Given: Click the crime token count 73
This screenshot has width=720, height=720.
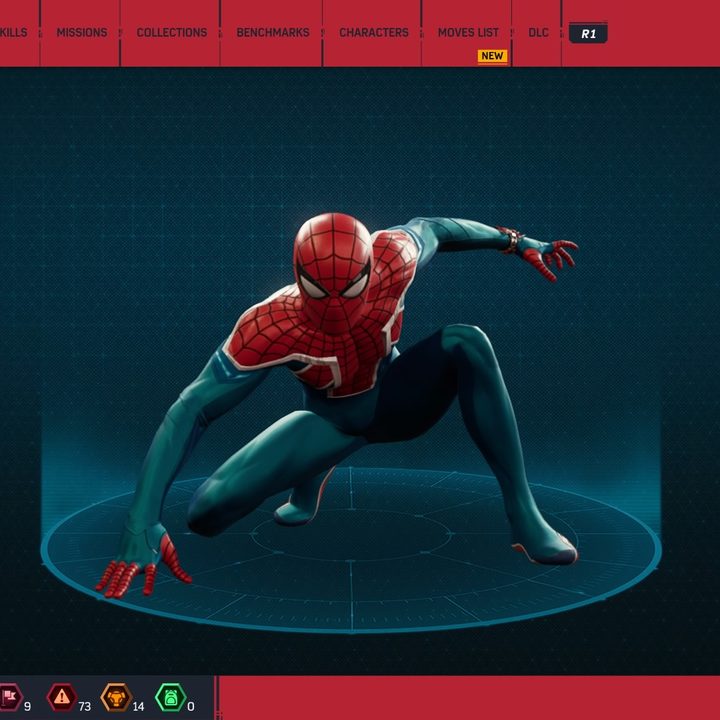Looking at the screenshot, I should point(84,706).
